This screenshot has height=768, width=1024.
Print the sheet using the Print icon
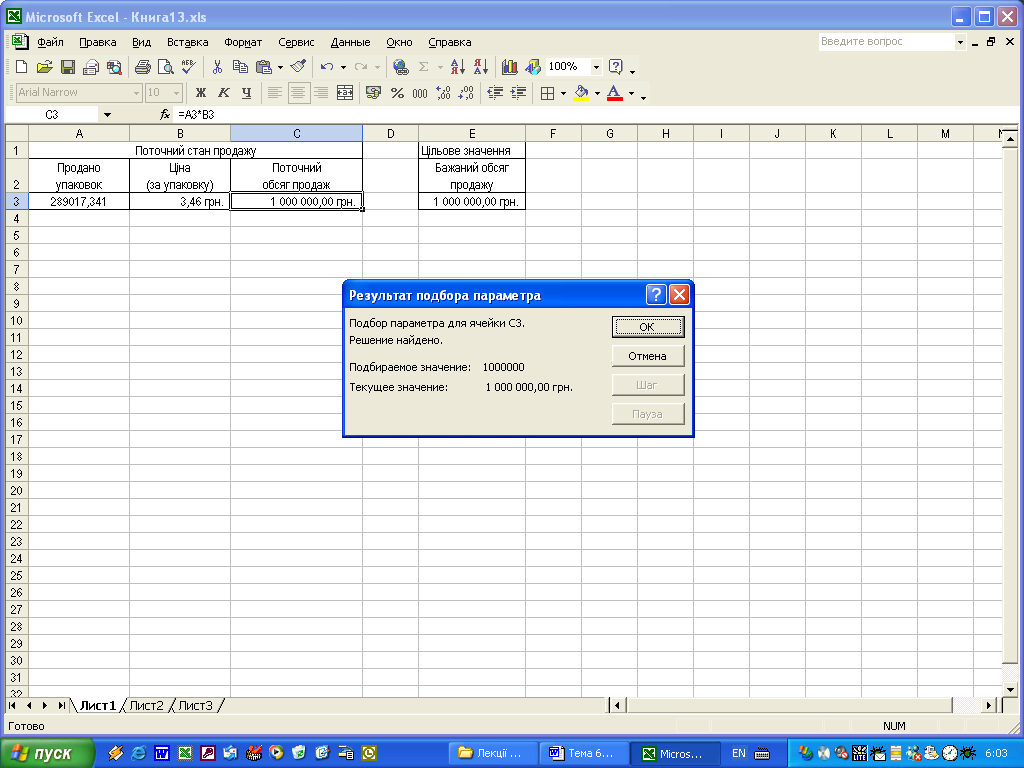(x=142, y=67)
